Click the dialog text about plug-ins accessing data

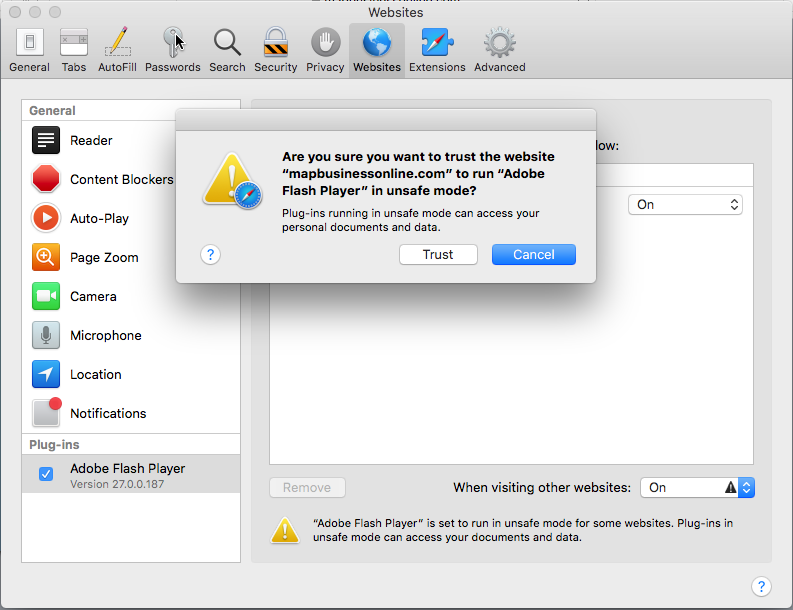click(x=411, y=220)
